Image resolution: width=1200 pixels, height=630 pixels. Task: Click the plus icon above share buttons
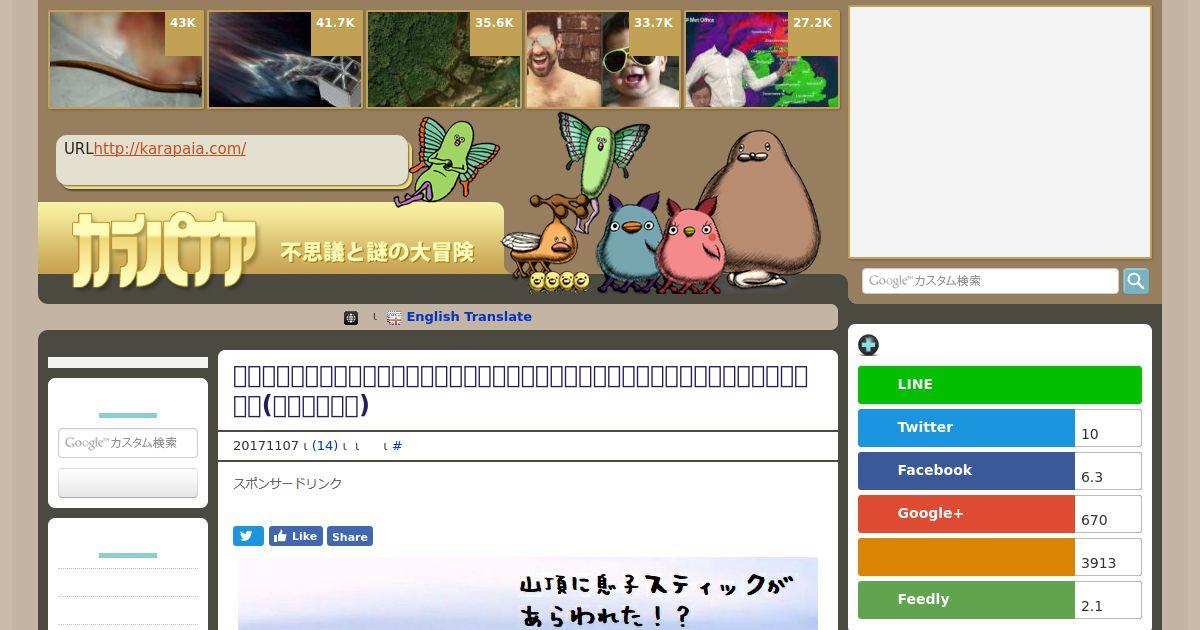click(869, 345)
